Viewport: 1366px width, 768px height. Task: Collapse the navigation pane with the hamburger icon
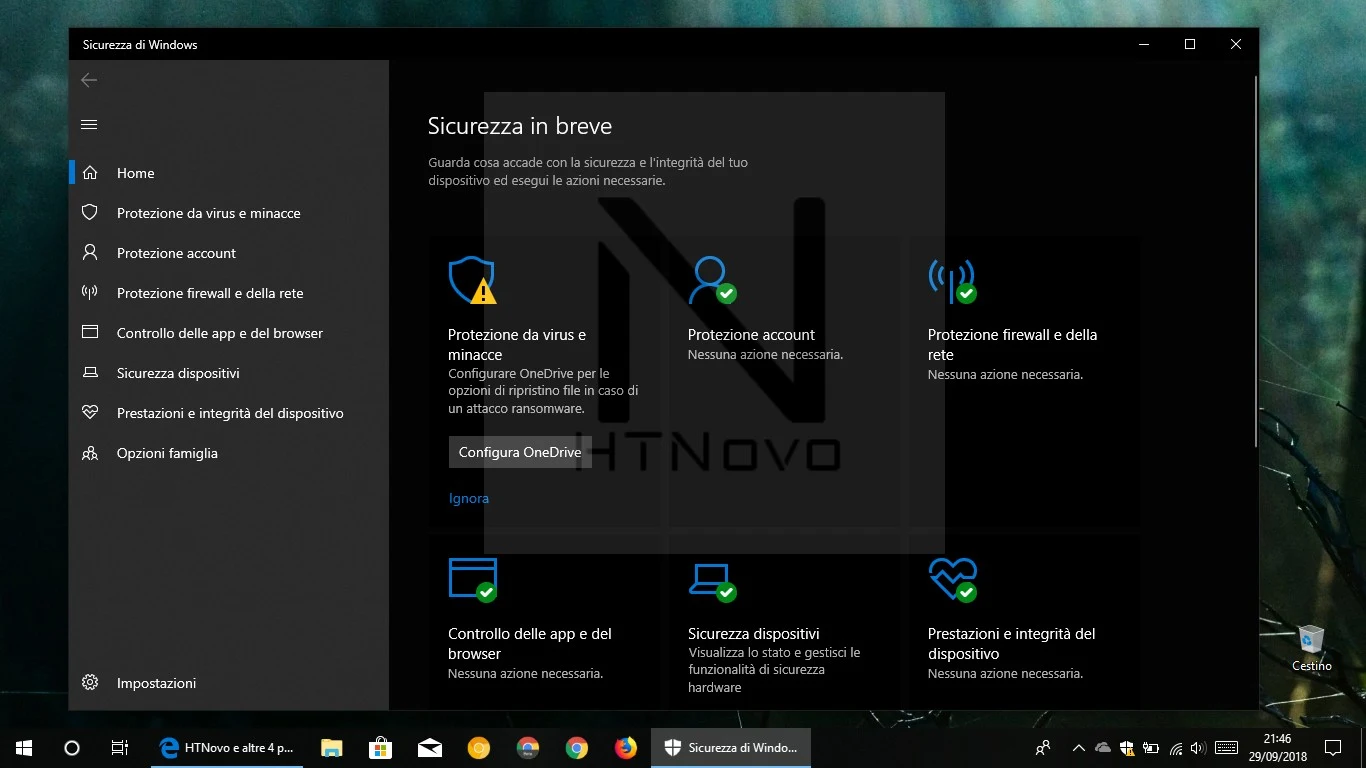pyautogui.click(x=89, y=125)
